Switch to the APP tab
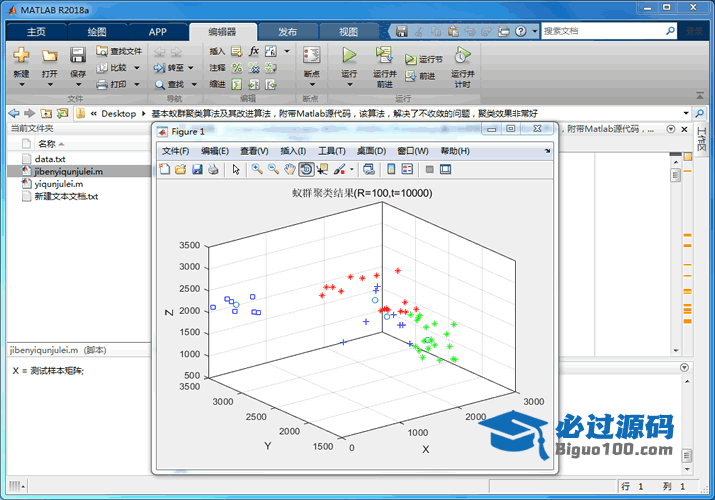 coord(157,31)
